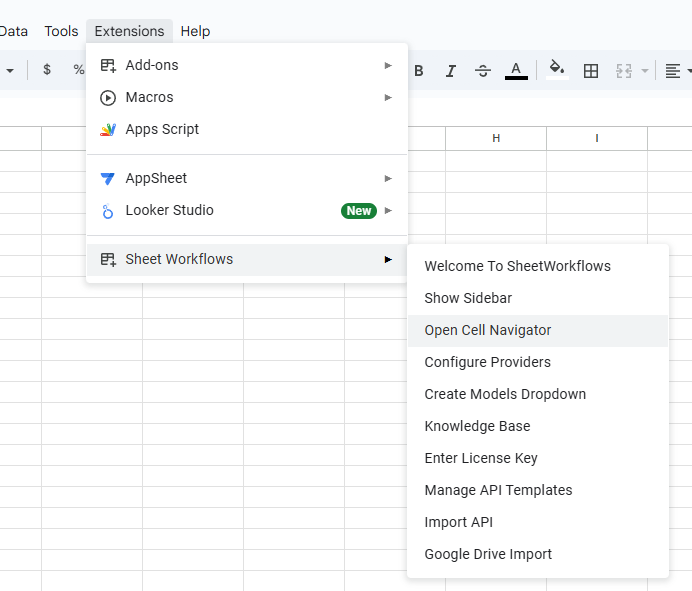Open the Help menu
The height and width of the screenshot is (591, 692).
click(195, 31)
